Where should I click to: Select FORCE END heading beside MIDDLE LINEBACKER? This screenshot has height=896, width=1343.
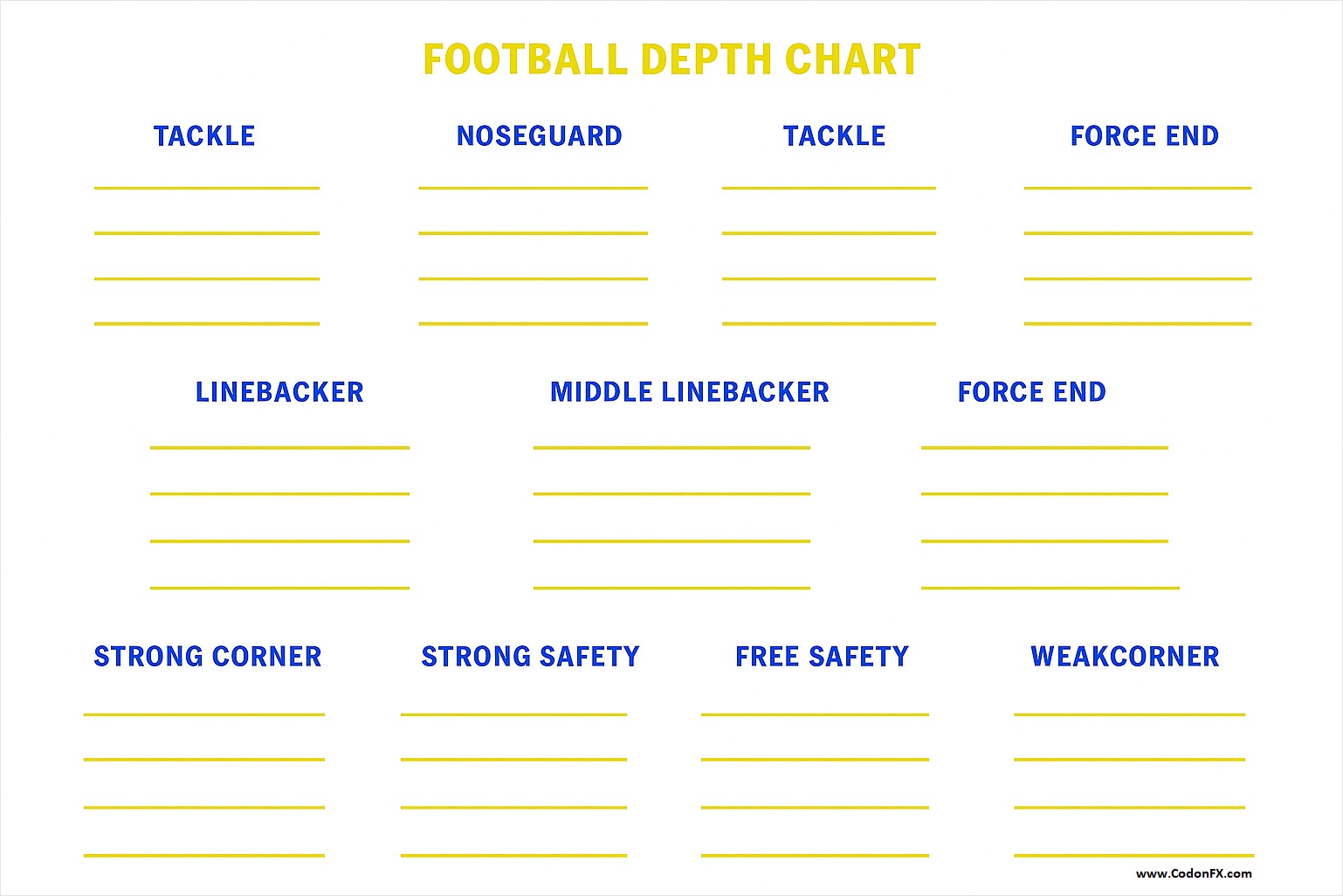(1031, 392)
